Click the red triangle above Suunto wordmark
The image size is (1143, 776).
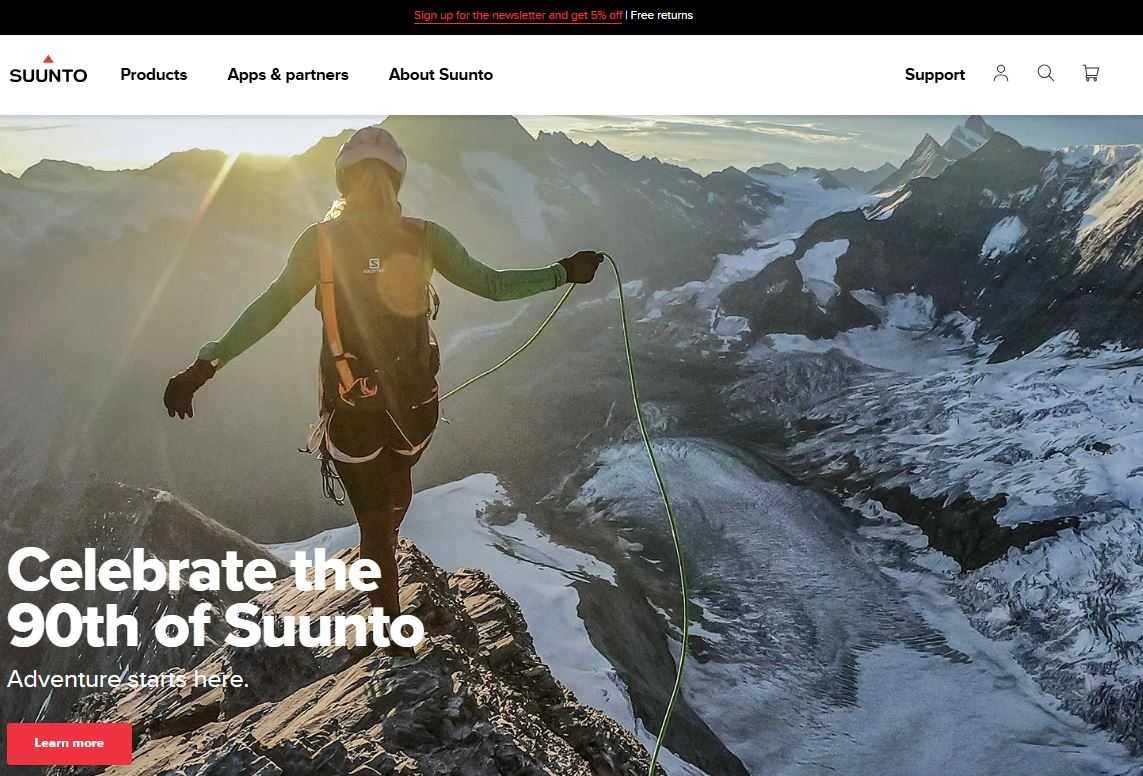click(x=48, y=58)
